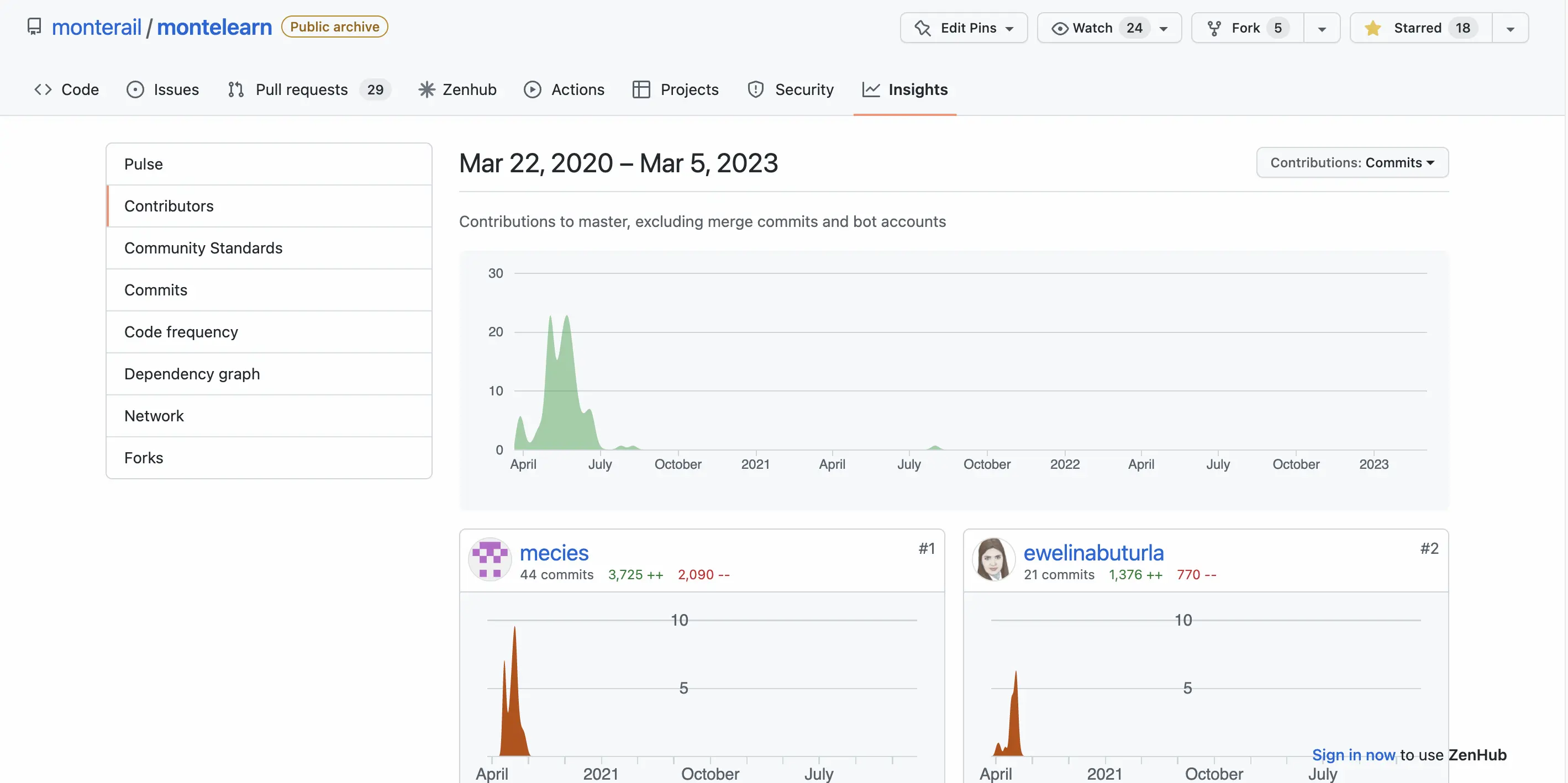Click the Public archive badge
The image size is (1568, 783).
334,27
